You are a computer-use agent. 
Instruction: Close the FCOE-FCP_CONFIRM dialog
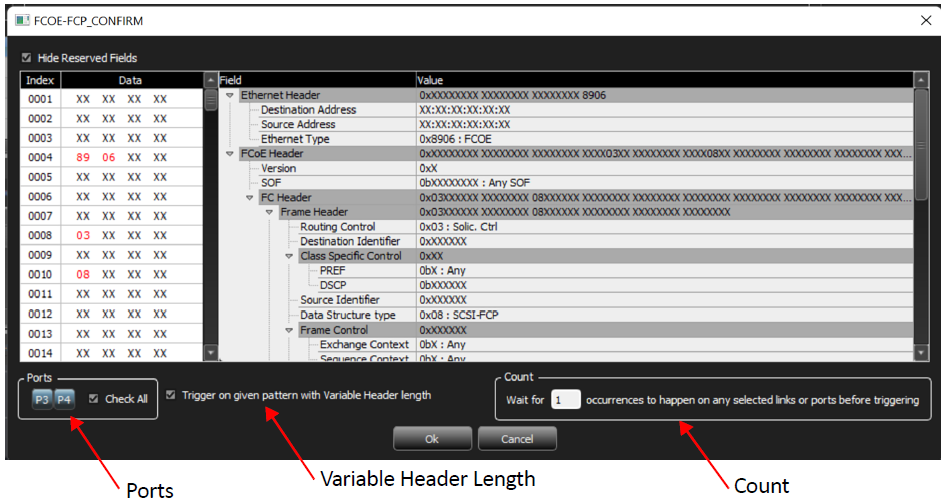(x=926, y=21)
